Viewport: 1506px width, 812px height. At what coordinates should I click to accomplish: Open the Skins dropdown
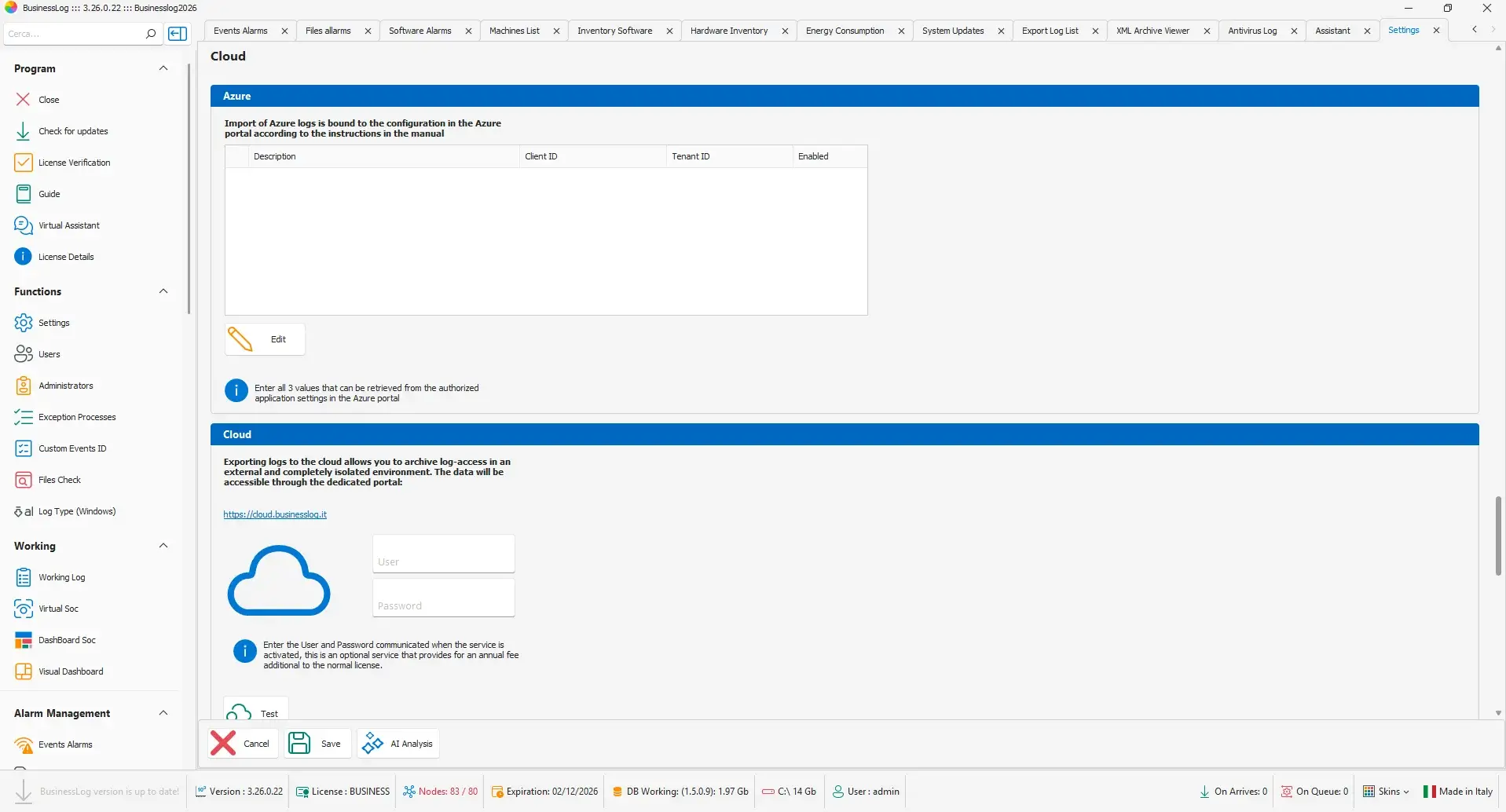(x=1387, y=792)
